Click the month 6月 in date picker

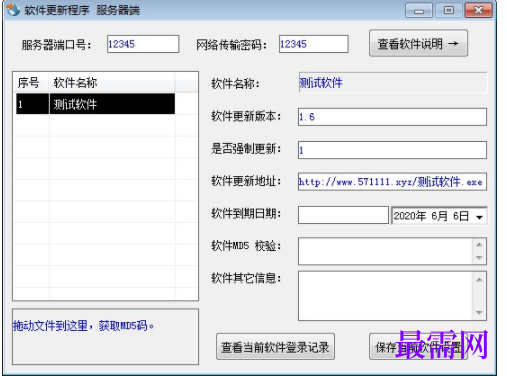coord(439,216)
